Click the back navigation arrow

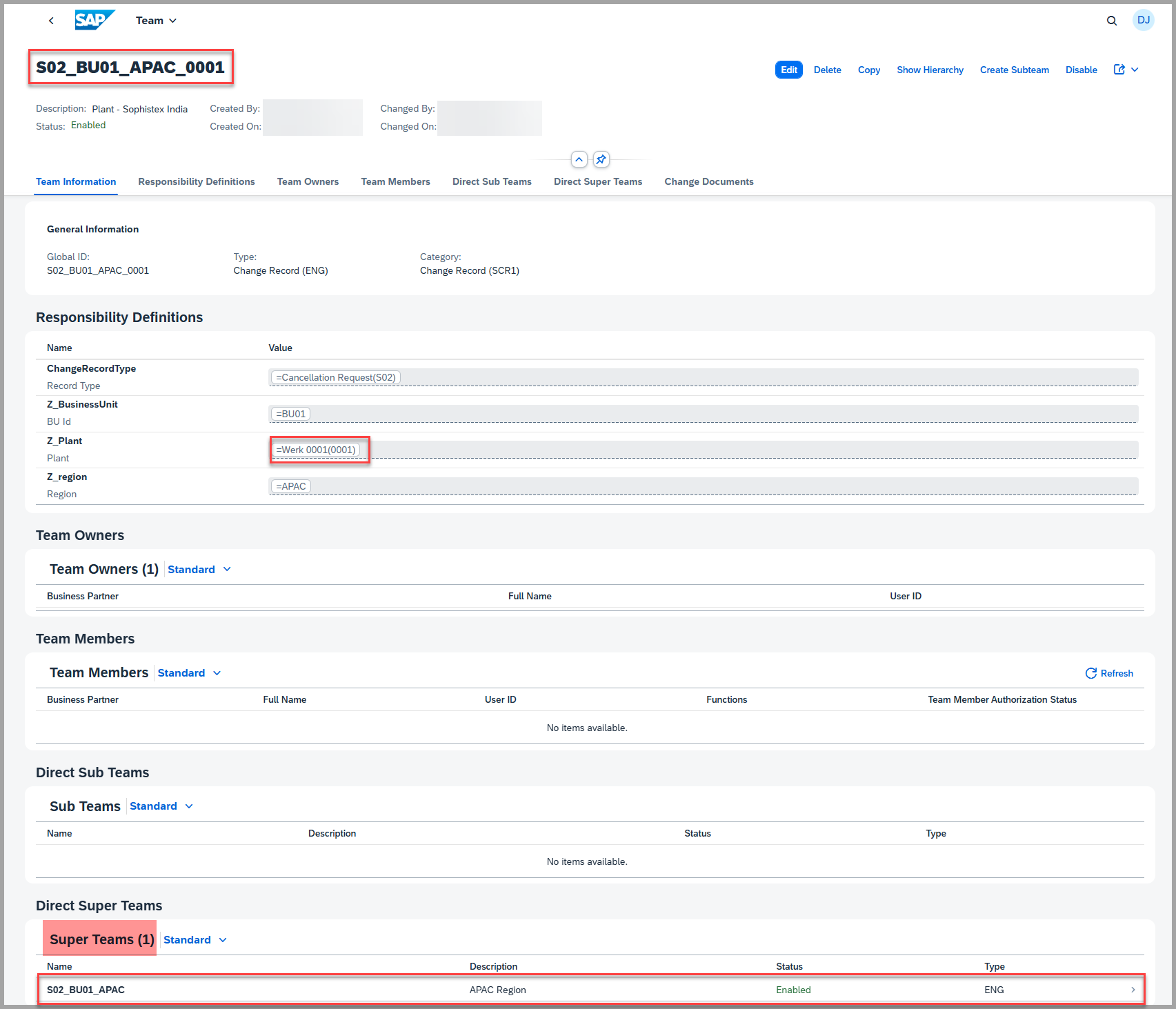(x=51, y=21)
